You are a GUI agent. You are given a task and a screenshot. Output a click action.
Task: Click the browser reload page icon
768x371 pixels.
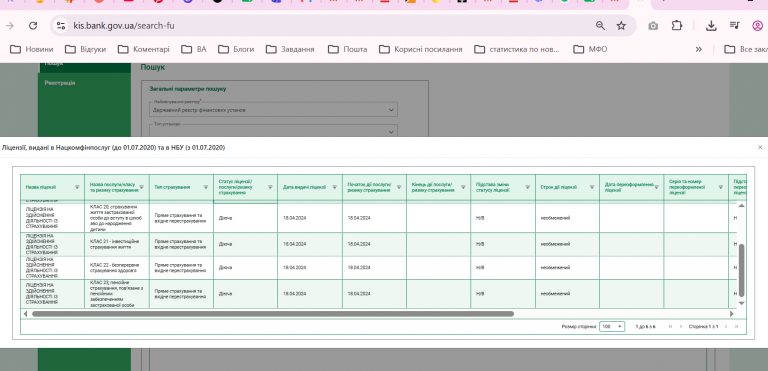33,25
